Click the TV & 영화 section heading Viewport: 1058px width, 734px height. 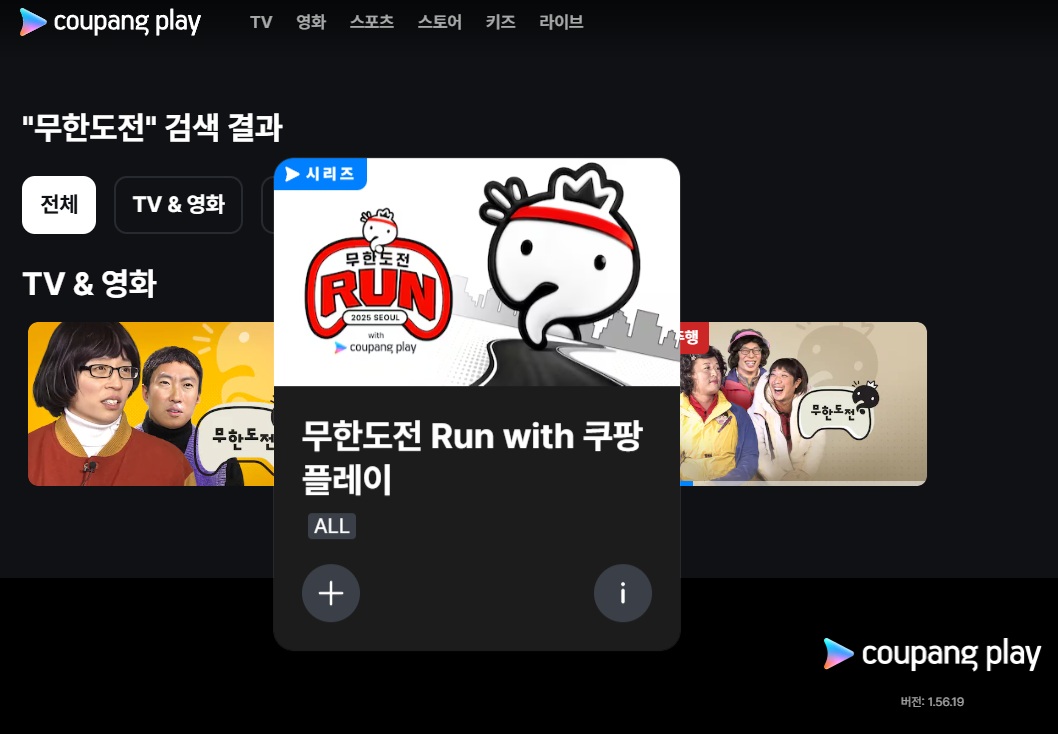point(90,283)
